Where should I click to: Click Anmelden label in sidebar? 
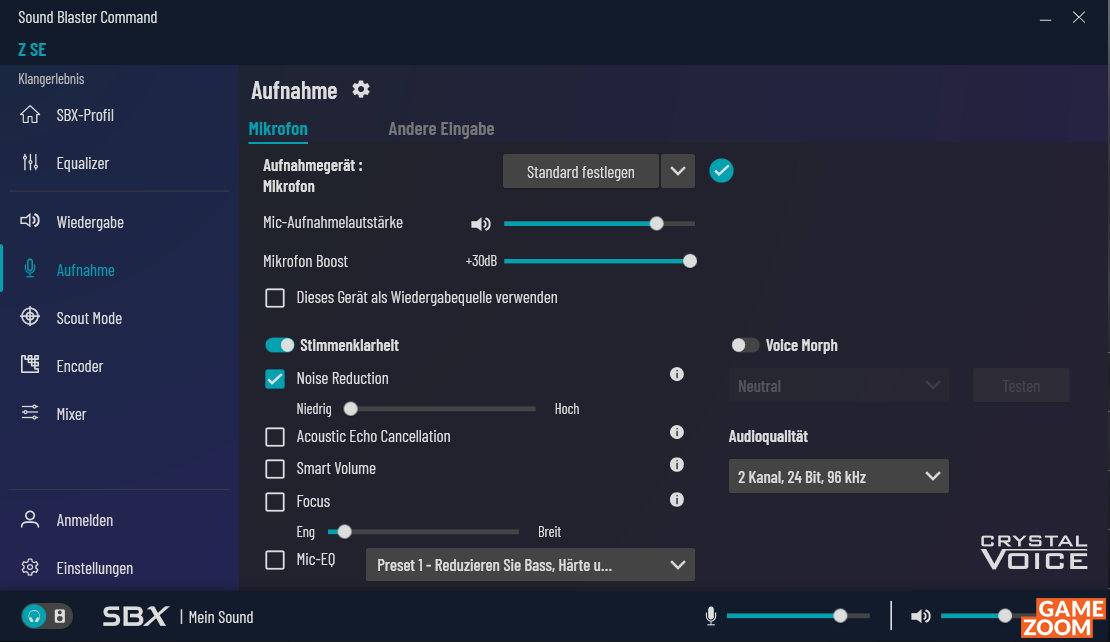click(x=85, y=520)
